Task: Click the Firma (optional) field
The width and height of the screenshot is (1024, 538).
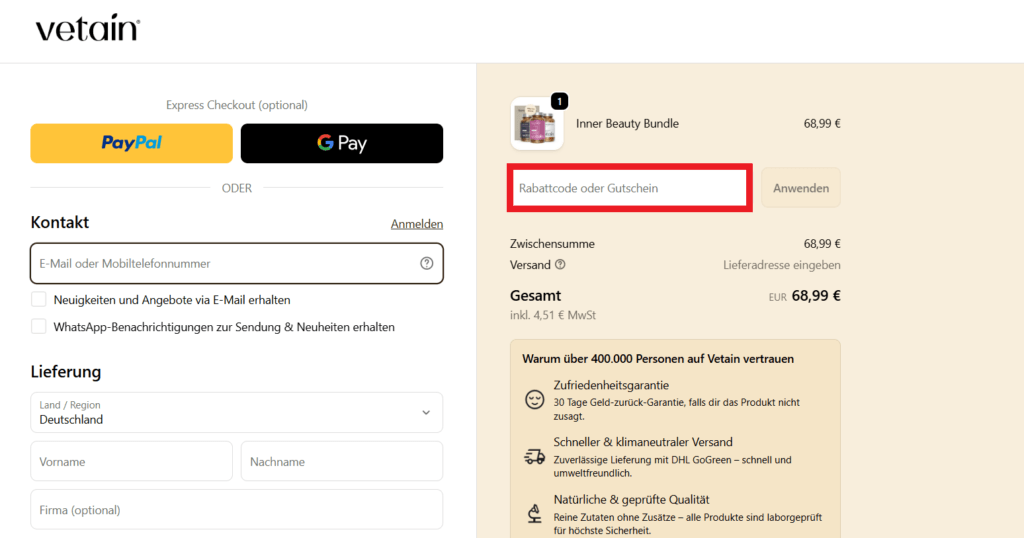Action: click(236, 510)
